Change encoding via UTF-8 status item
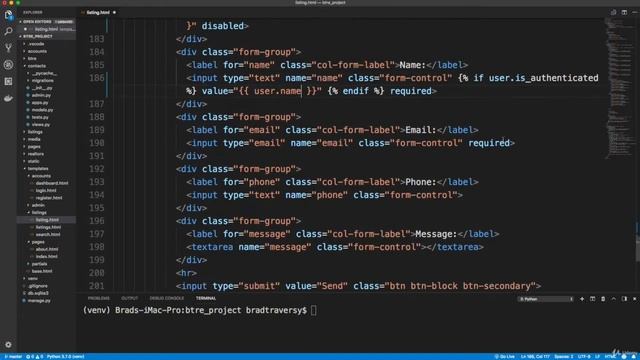 (x=584, y=356)
